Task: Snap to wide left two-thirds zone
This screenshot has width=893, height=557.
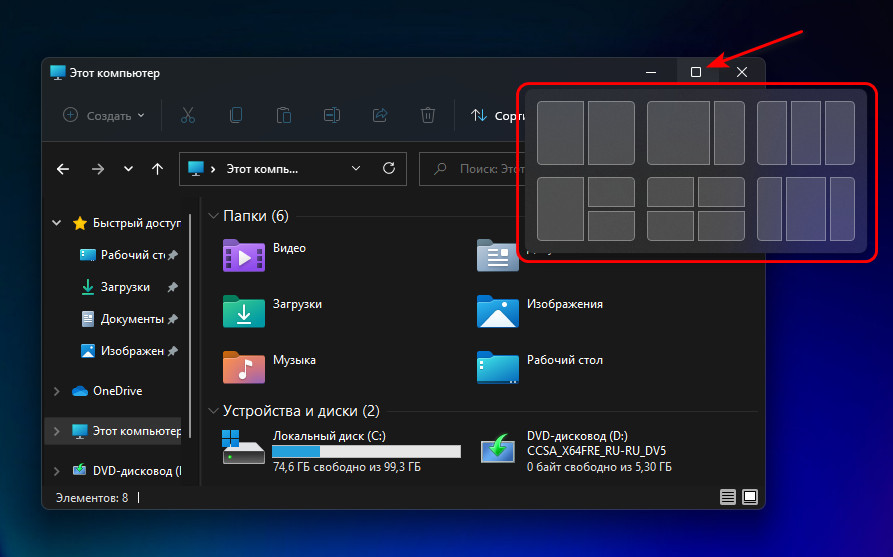Action: (678, 133)
